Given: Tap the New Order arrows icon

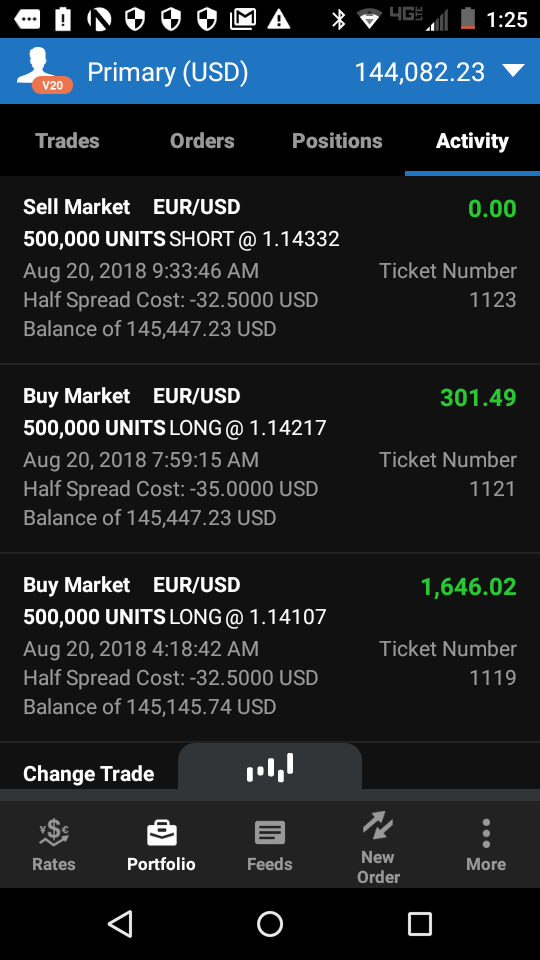Looking at the screenshot, I should (378, 825).
